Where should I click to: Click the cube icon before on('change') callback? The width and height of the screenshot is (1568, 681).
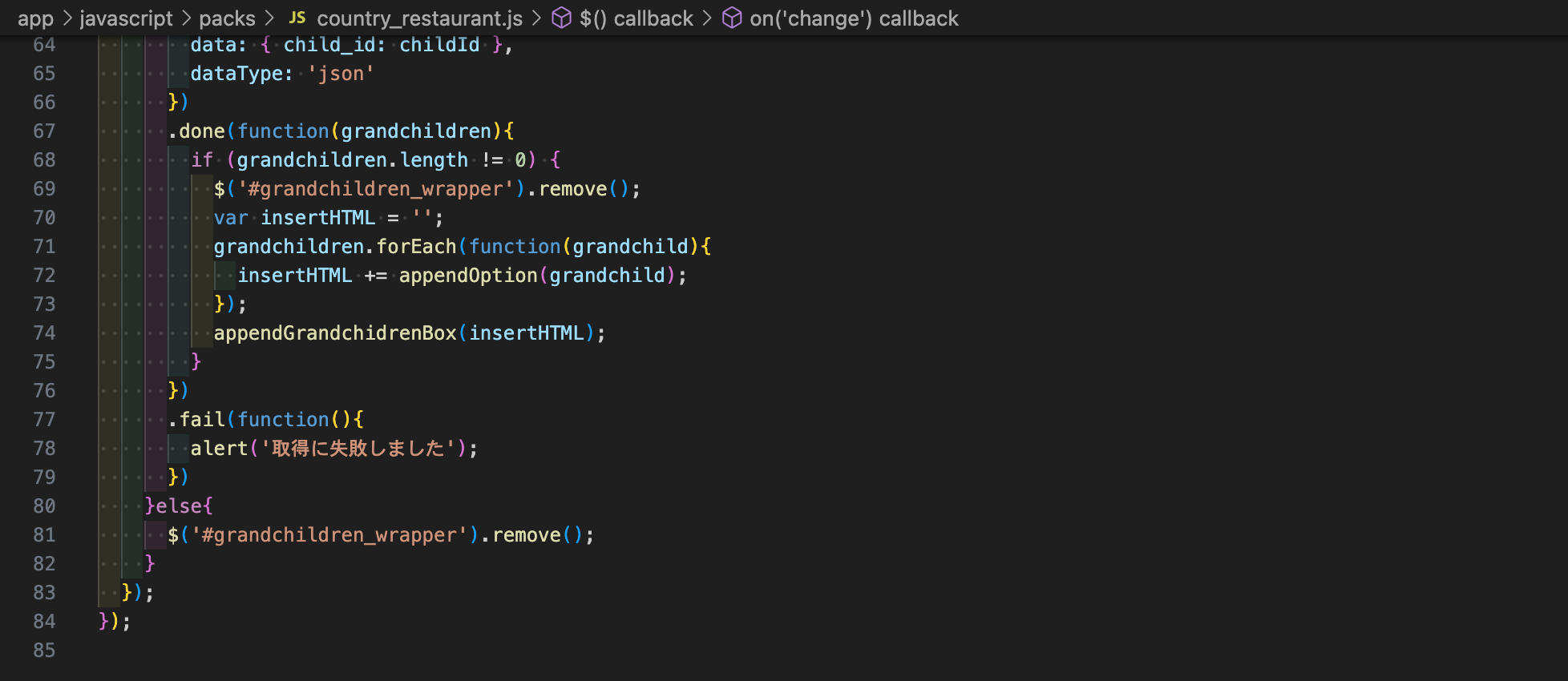click(x=732, y=18)
